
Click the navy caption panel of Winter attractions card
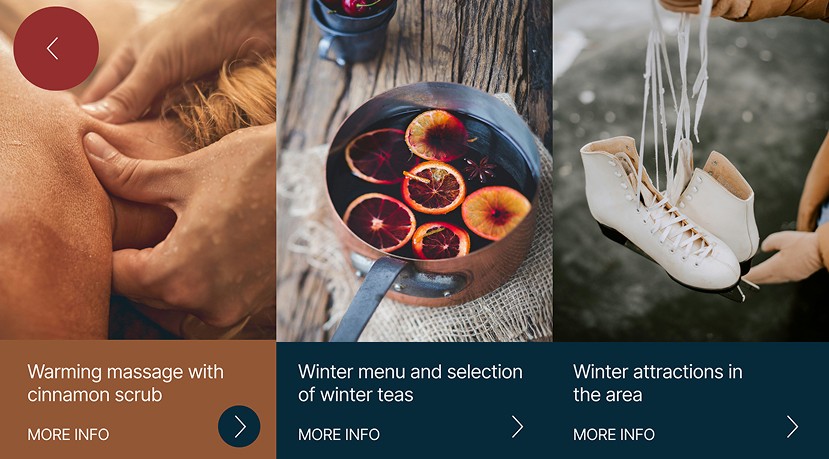pyautogui.click(x=691, y=400)
